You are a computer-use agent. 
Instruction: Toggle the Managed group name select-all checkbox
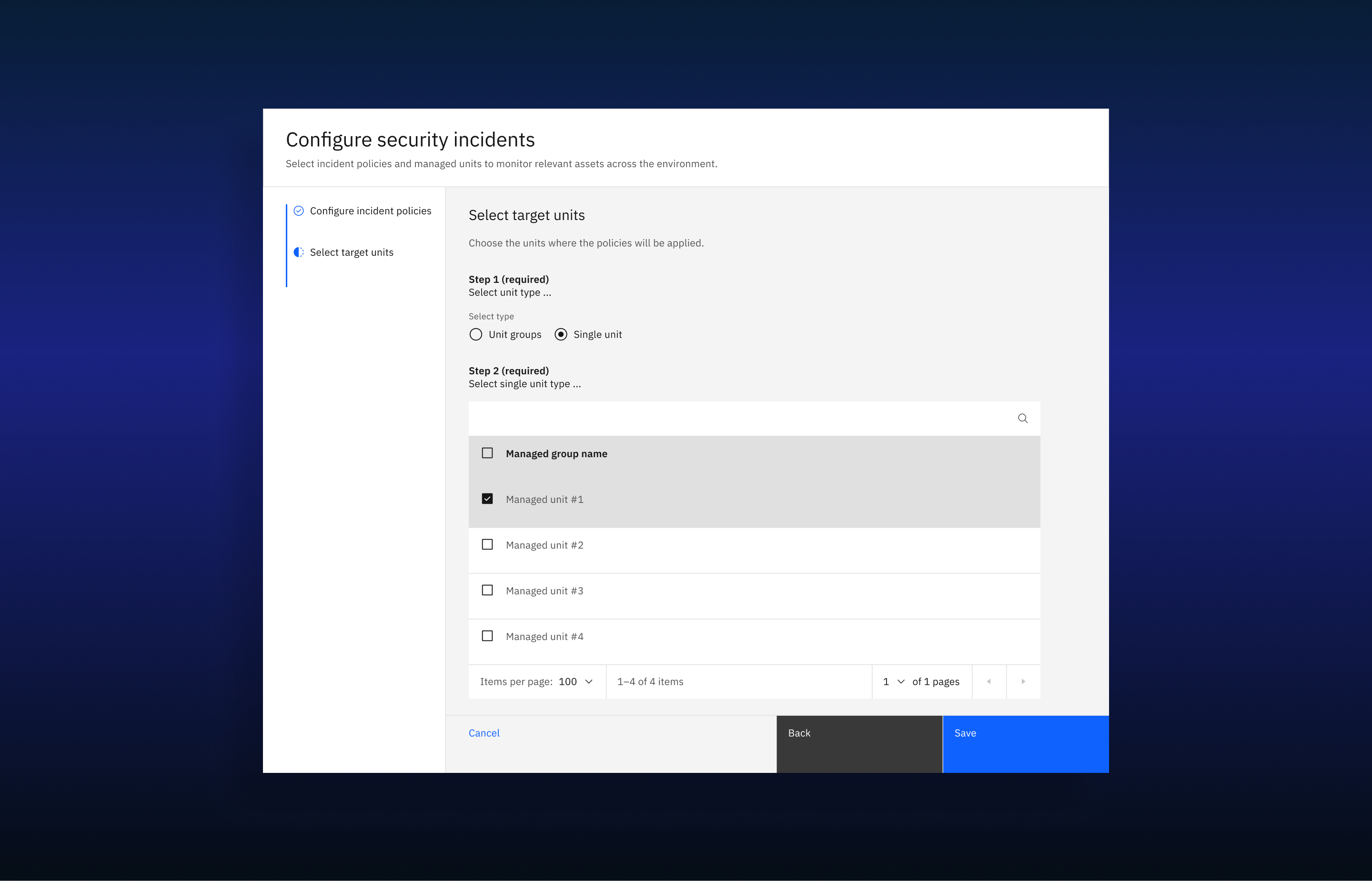[x=487, y=453]
